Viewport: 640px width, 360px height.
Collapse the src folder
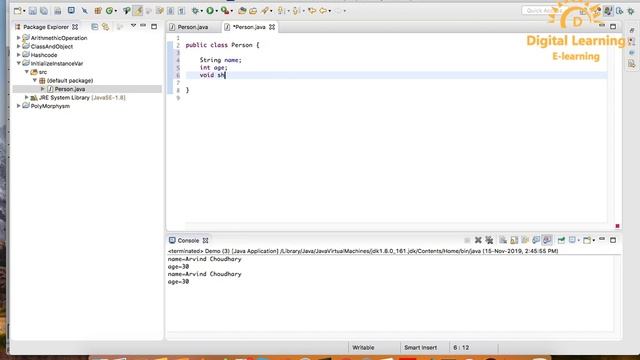27,72
